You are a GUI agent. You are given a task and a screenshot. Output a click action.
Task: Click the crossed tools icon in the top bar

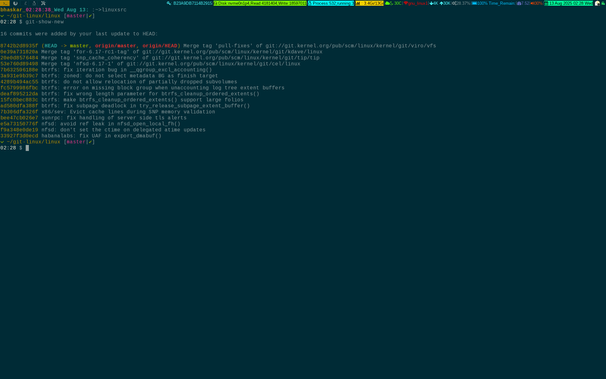(x=43, y=3)
